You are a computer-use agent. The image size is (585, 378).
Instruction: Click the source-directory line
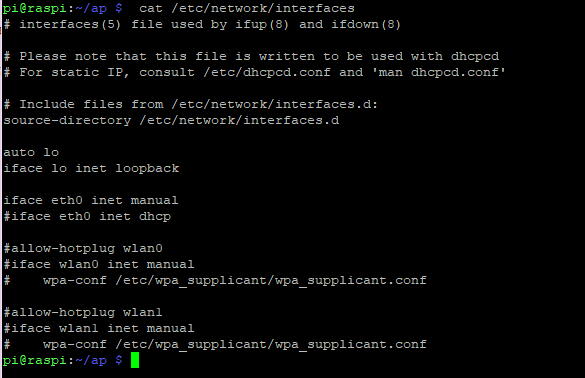pyautogui.click(x=171, y=121)
